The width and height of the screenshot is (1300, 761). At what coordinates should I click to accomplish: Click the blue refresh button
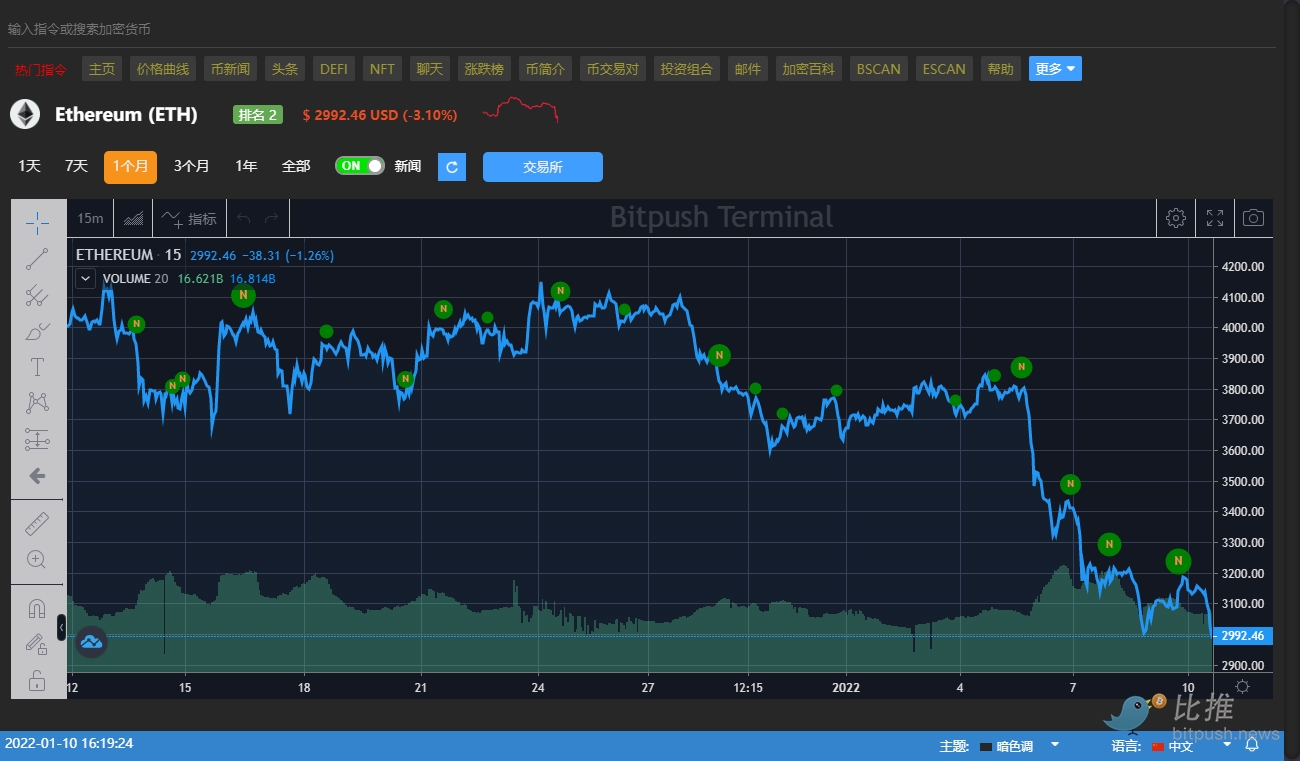click(x=452, y=167)
